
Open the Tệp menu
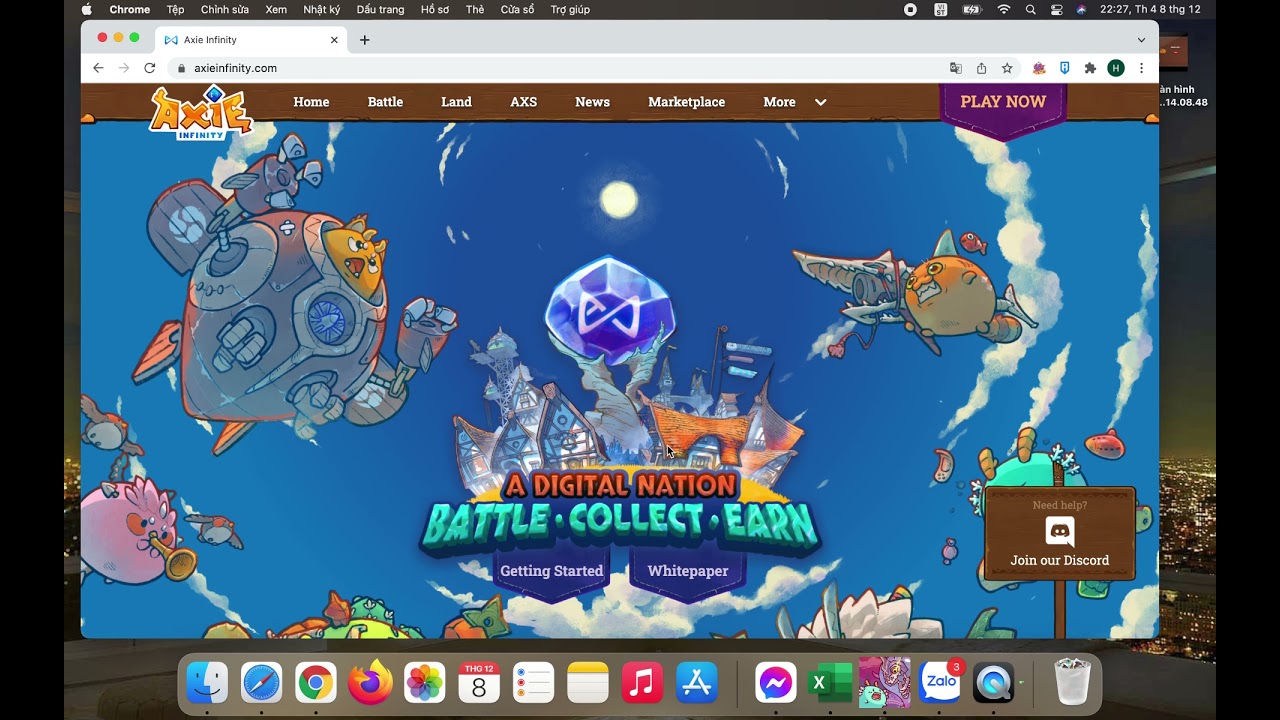tap(176, 9)
